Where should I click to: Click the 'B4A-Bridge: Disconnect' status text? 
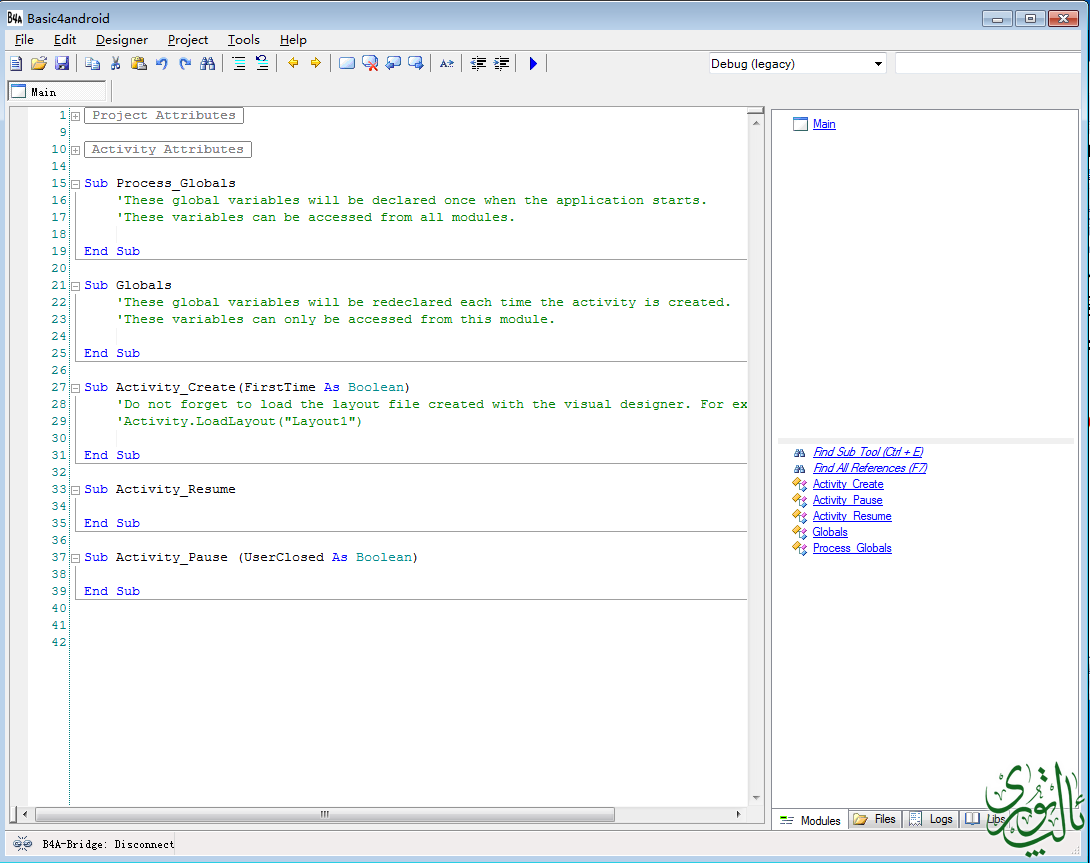pyautogui.click(x=108, y=844)
